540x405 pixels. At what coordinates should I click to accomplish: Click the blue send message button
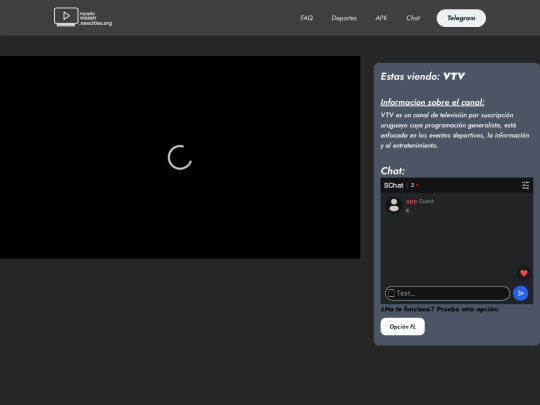tap(520, 293)
